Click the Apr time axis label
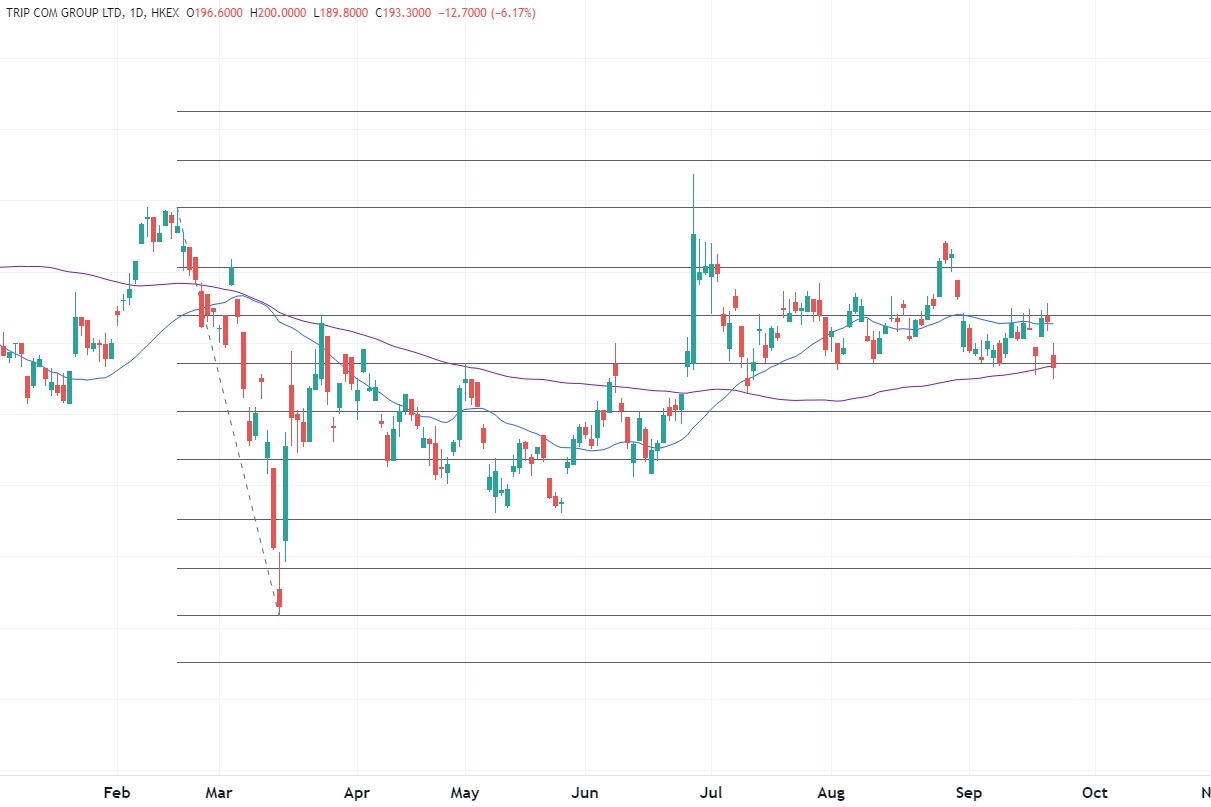Screen dimensions: 1211x807 (x=356, y=793)
